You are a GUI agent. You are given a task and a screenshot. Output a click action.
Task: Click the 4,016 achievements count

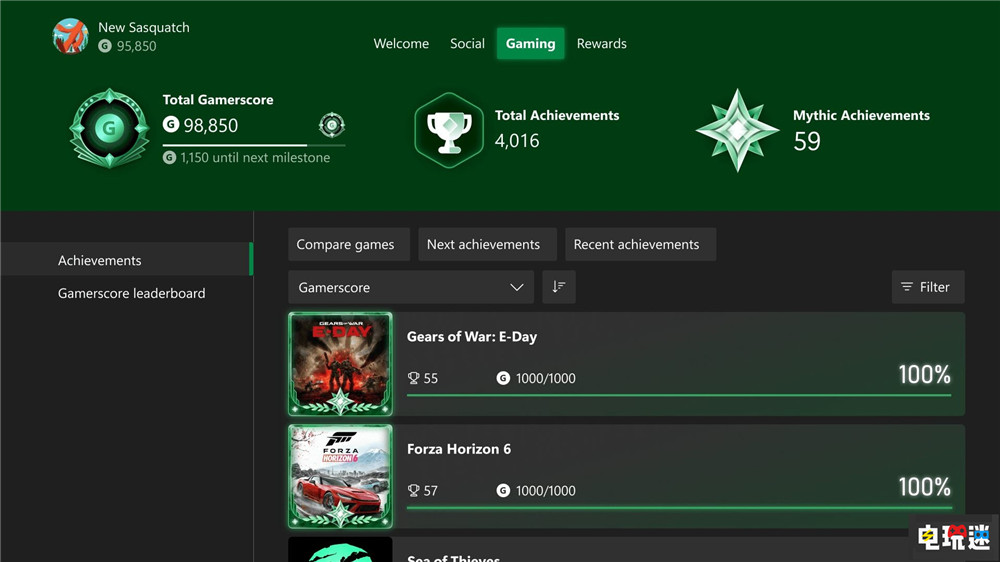pos(517,141)
